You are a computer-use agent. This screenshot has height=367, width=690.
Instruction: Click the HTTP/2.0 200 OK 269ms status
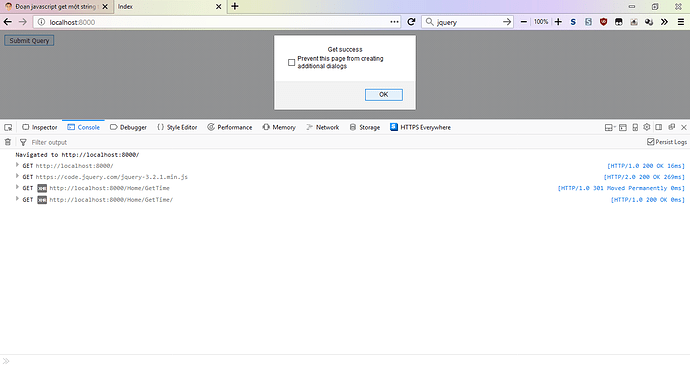(644, 177)
